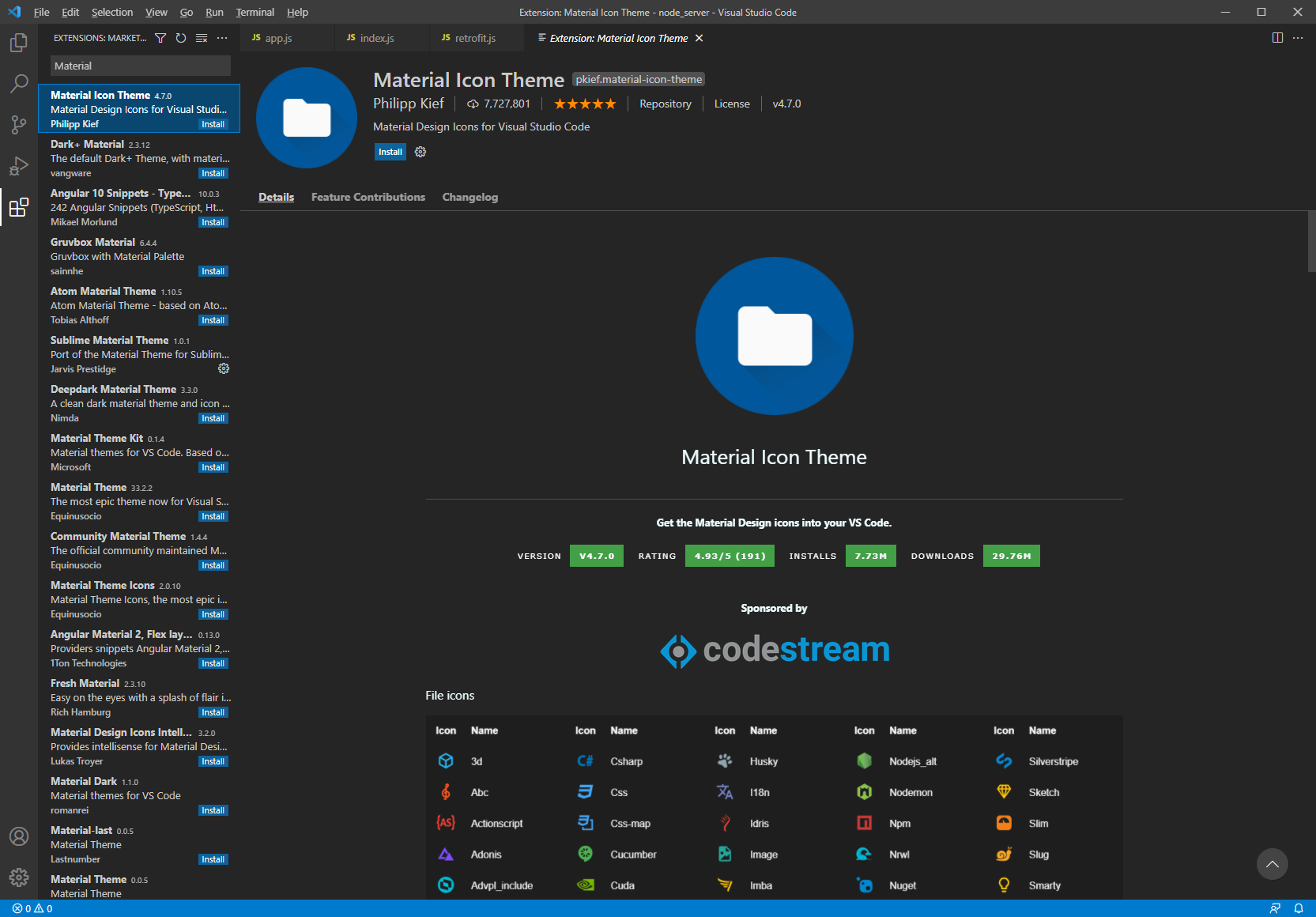The width and height of the screenshot is (1316, 917).
Task: Install Material Theme Kit by Microsoft
Action: [213, 467]
